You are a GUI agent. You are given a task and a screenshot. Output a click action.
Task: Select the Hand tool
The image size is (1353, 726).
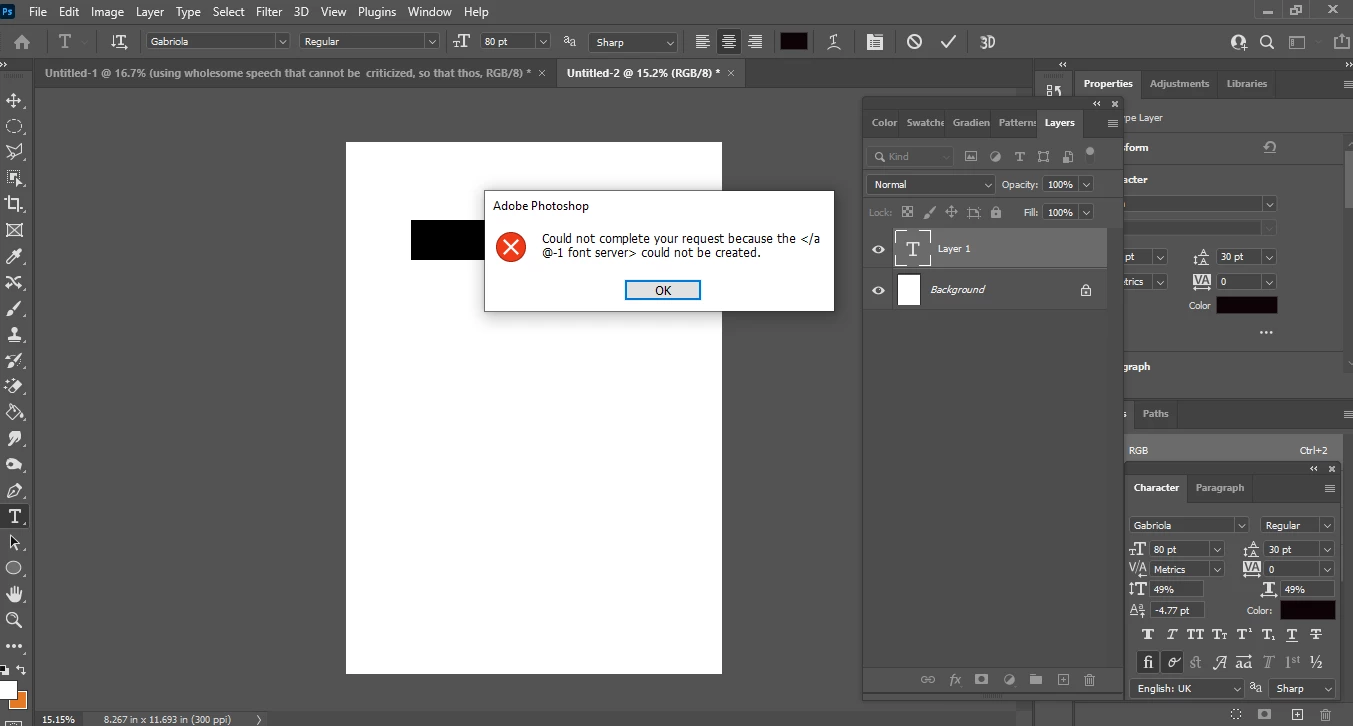click(x=15, y=594)
